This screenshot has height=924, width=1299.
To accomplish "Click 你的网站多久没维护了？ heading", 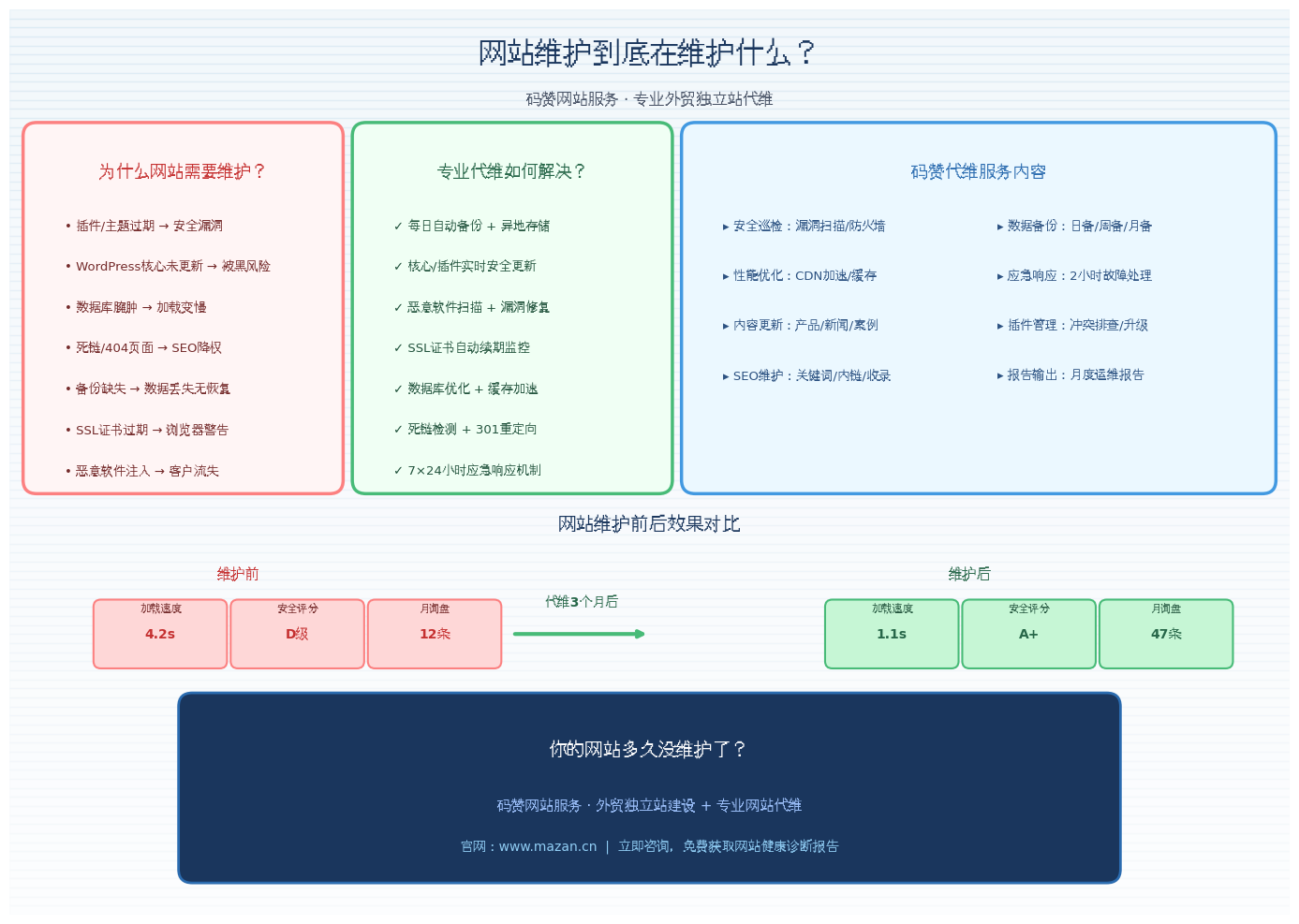I will pyautogui.click(x=648, y=749).
